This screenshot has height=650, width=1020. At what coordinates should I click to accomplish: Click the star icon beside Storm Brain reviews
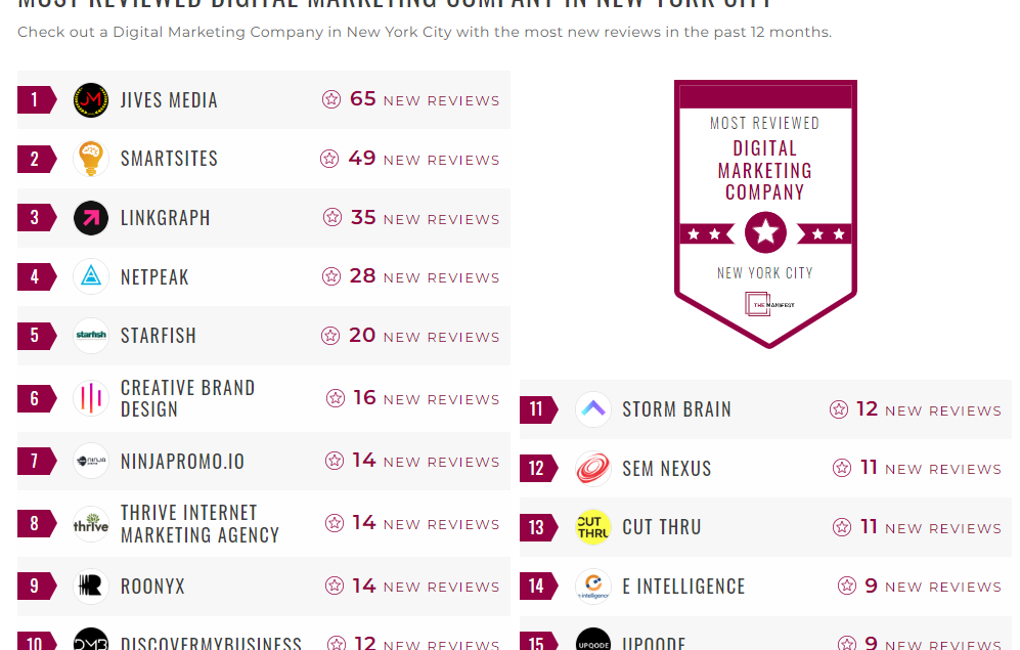839,410
